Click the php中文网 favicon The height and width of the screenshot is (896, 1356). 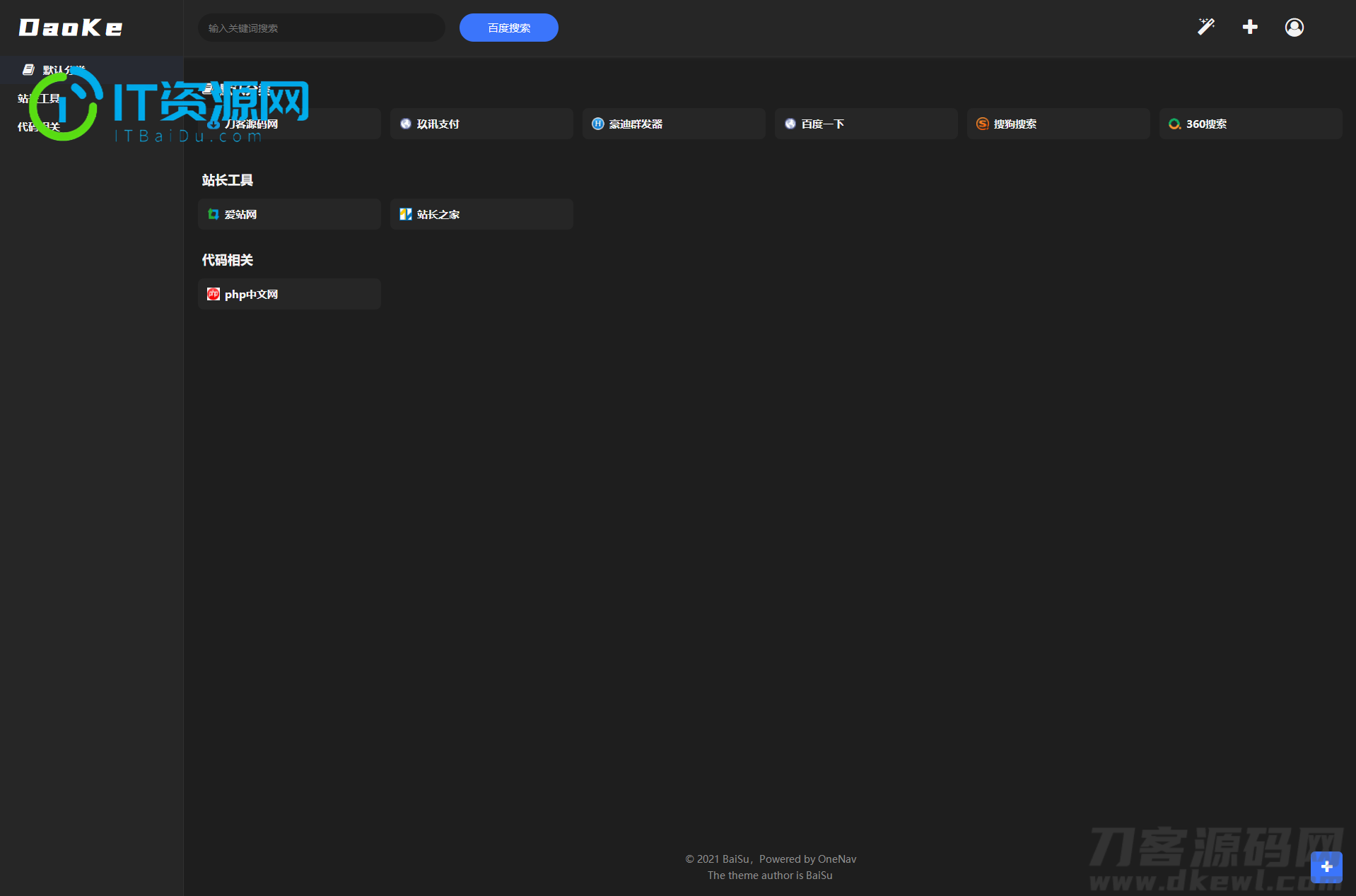[214, 294]
